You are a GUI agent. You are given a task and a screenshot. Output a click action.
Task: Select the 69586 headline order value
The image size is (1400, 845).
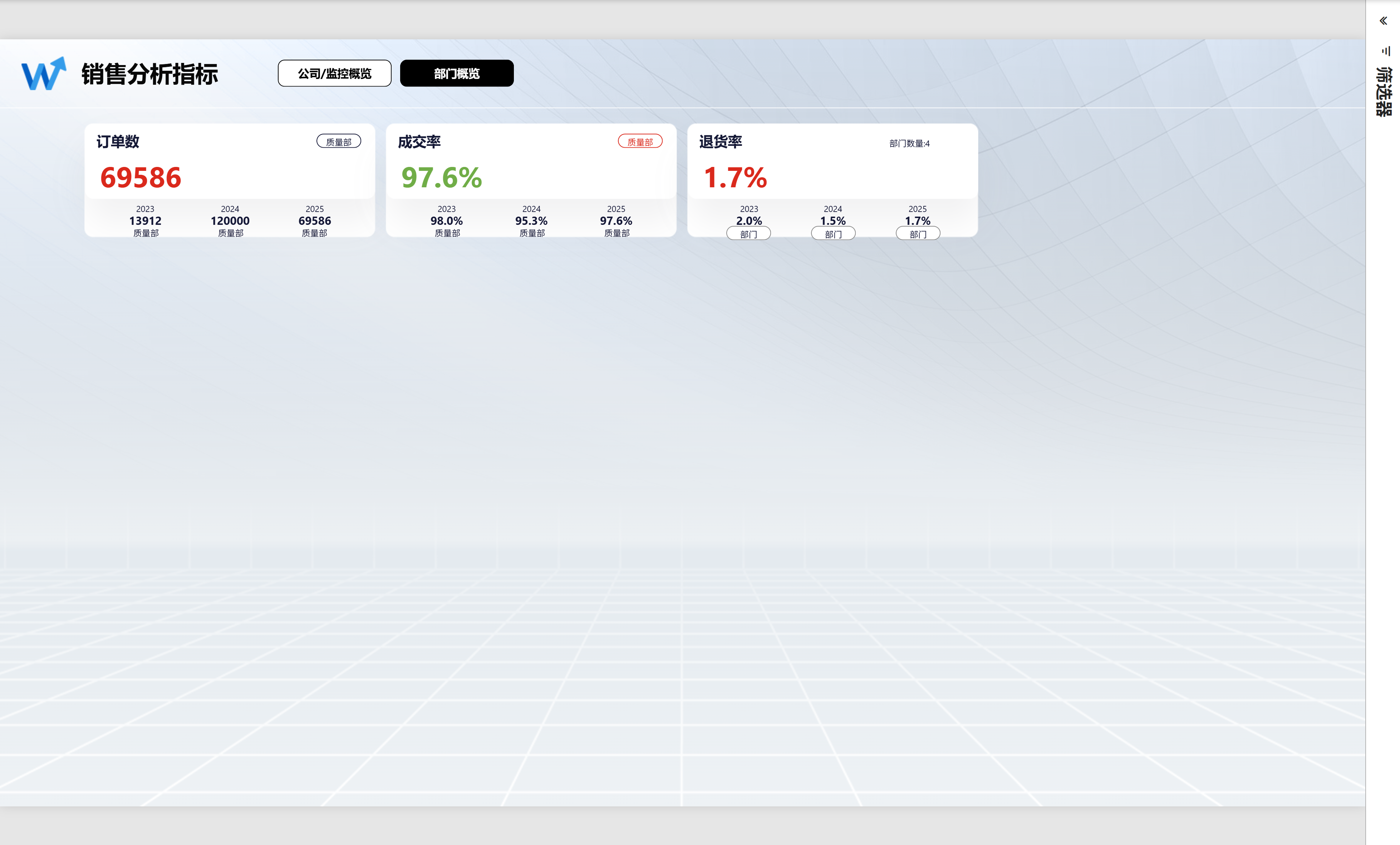pos(140,178)
